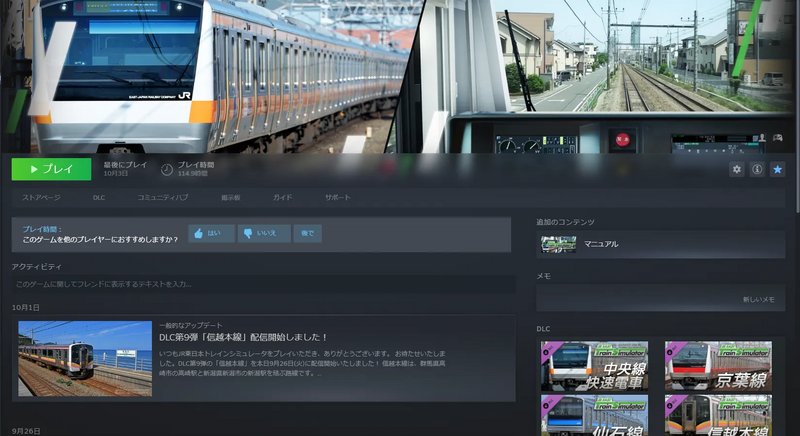Screen dimensions: 800x436
Task: Open the 掲示板 tab
Action: click(231, 197)
